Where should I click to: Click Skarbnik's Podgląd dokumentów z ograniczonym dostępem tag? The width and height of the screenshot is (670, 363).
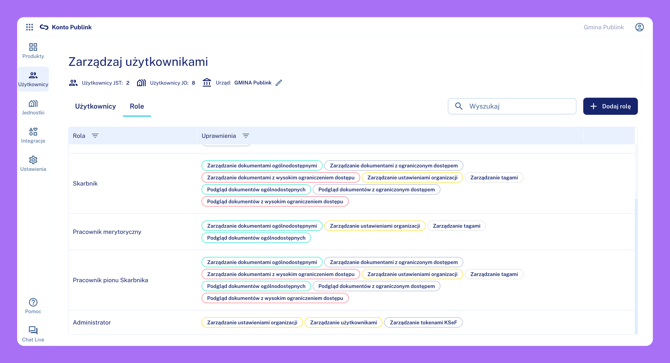pyautogui.click(x=376, y=190)
